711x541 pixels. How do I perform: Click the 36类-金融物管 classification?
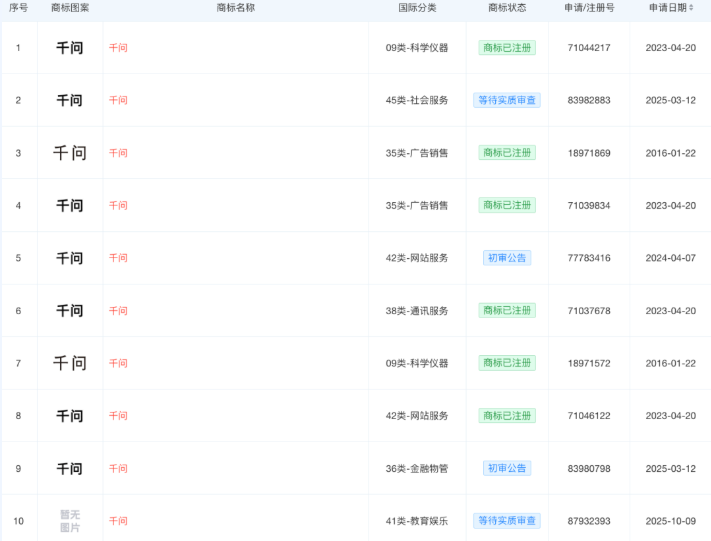pyautogui.click(x=416, y=468)
